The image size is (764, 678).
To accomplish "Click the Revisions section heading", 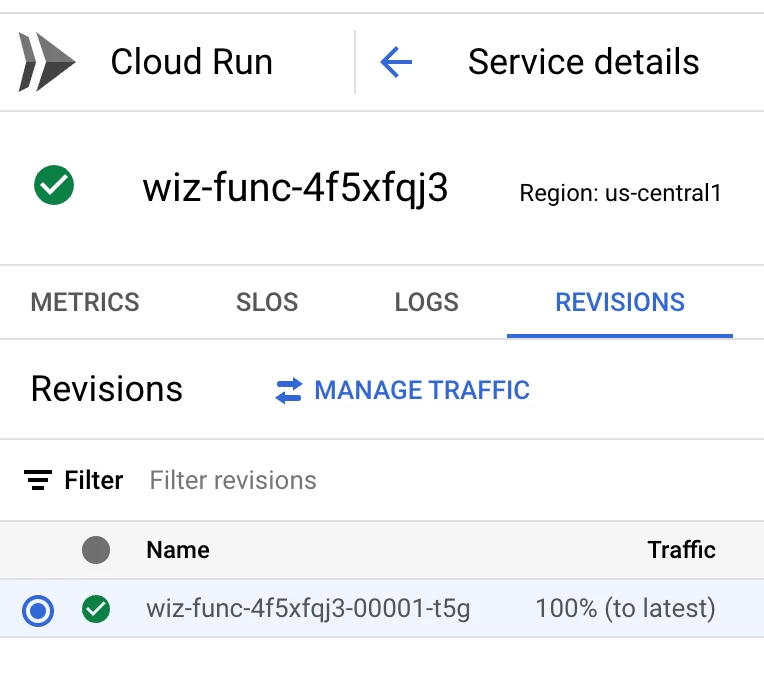I will (x=107, y=389).
